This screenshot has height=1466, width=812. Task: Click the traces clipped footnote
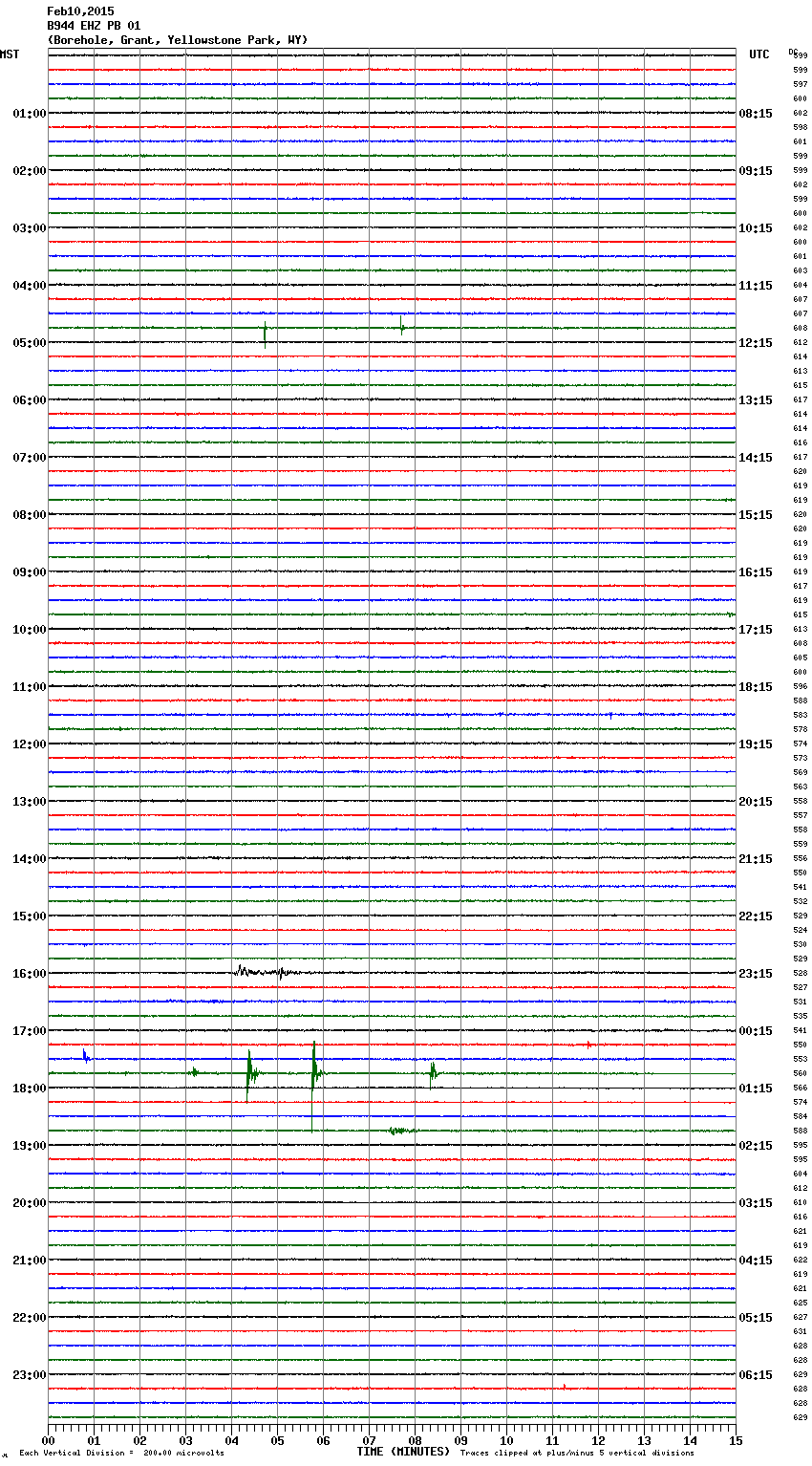coord(577,1454)
